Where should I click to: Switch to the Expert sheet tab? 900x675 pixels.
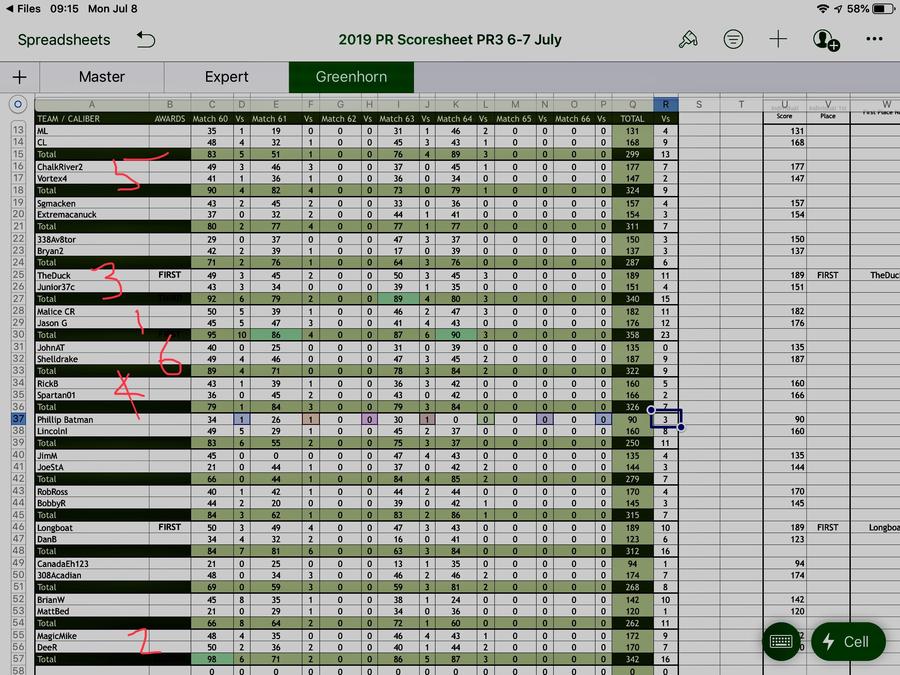click(x=227, y=77)
